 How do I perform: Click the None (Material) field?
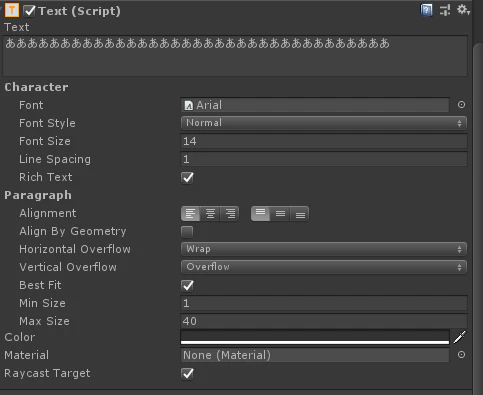315,355
